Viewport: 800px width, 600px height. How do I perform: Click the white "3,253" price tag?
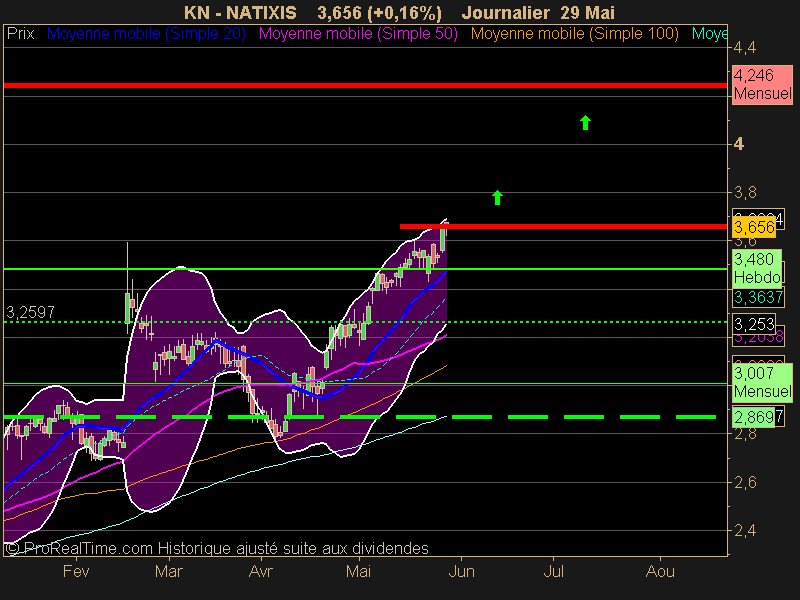pyautogui.click(x=754, y=324)
